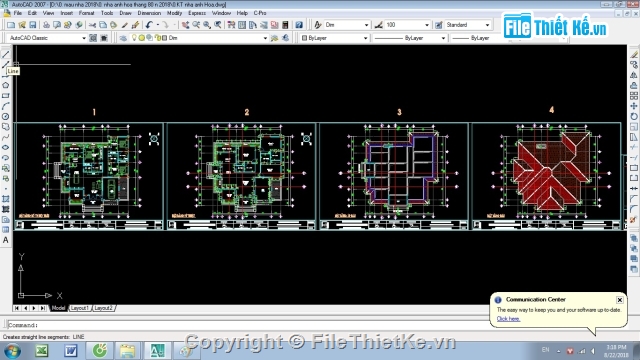
Task: Toggle lock icon of Dim layer
Action: tap(158, 38)
